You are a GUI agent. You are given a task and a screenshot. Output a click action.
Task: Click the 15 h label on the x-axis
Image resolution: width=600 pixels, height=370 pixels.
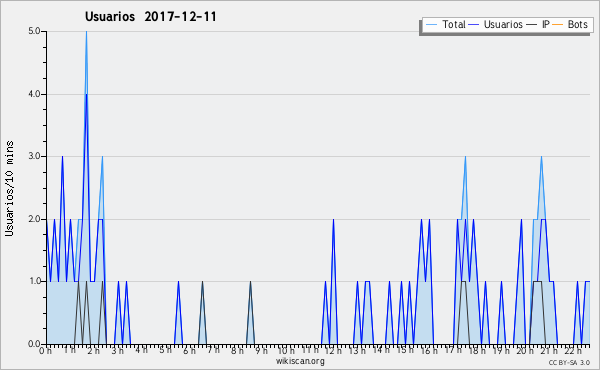(x=405, y=350)
